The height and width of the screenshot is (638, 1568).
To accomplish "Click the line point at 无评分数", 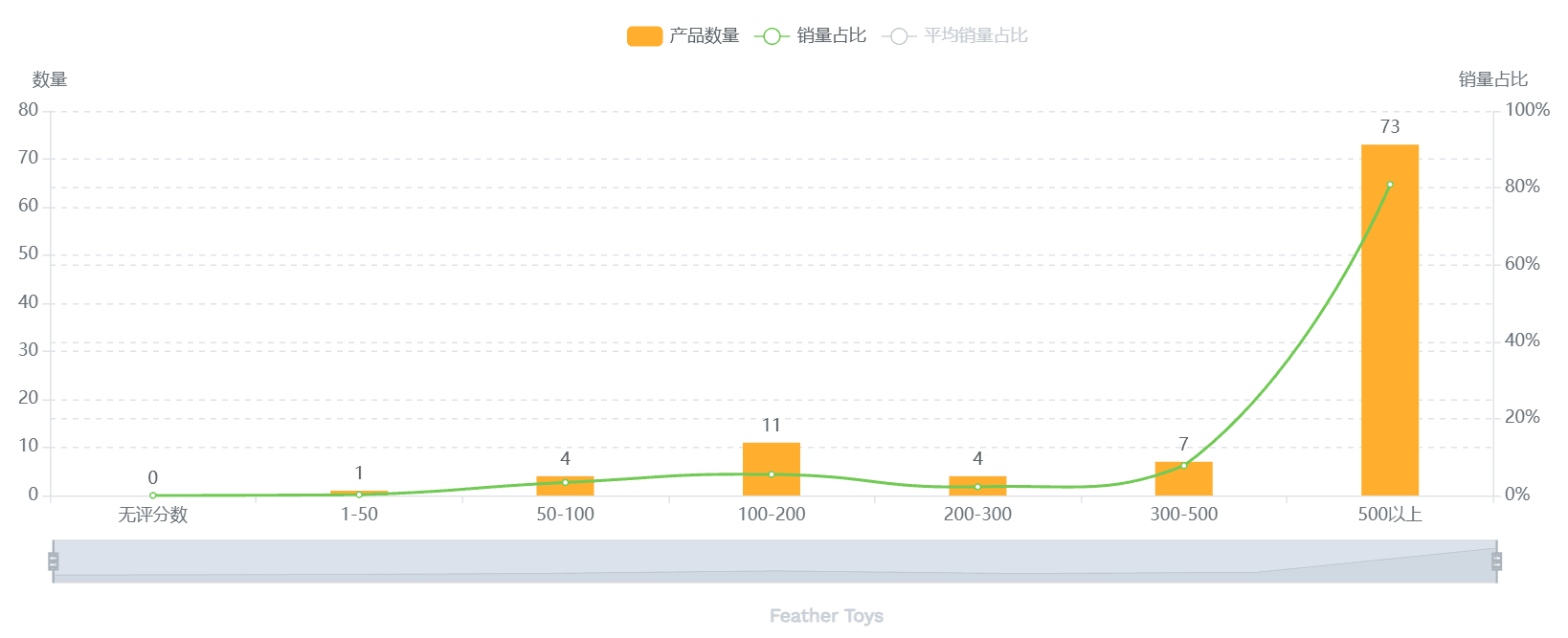I will 153,495.
